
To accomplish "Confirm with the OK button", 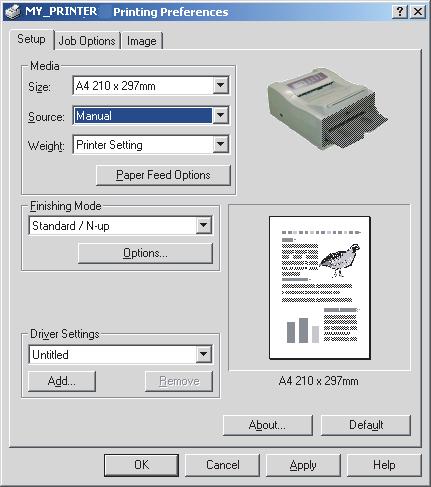I will [x=141, y=465].
